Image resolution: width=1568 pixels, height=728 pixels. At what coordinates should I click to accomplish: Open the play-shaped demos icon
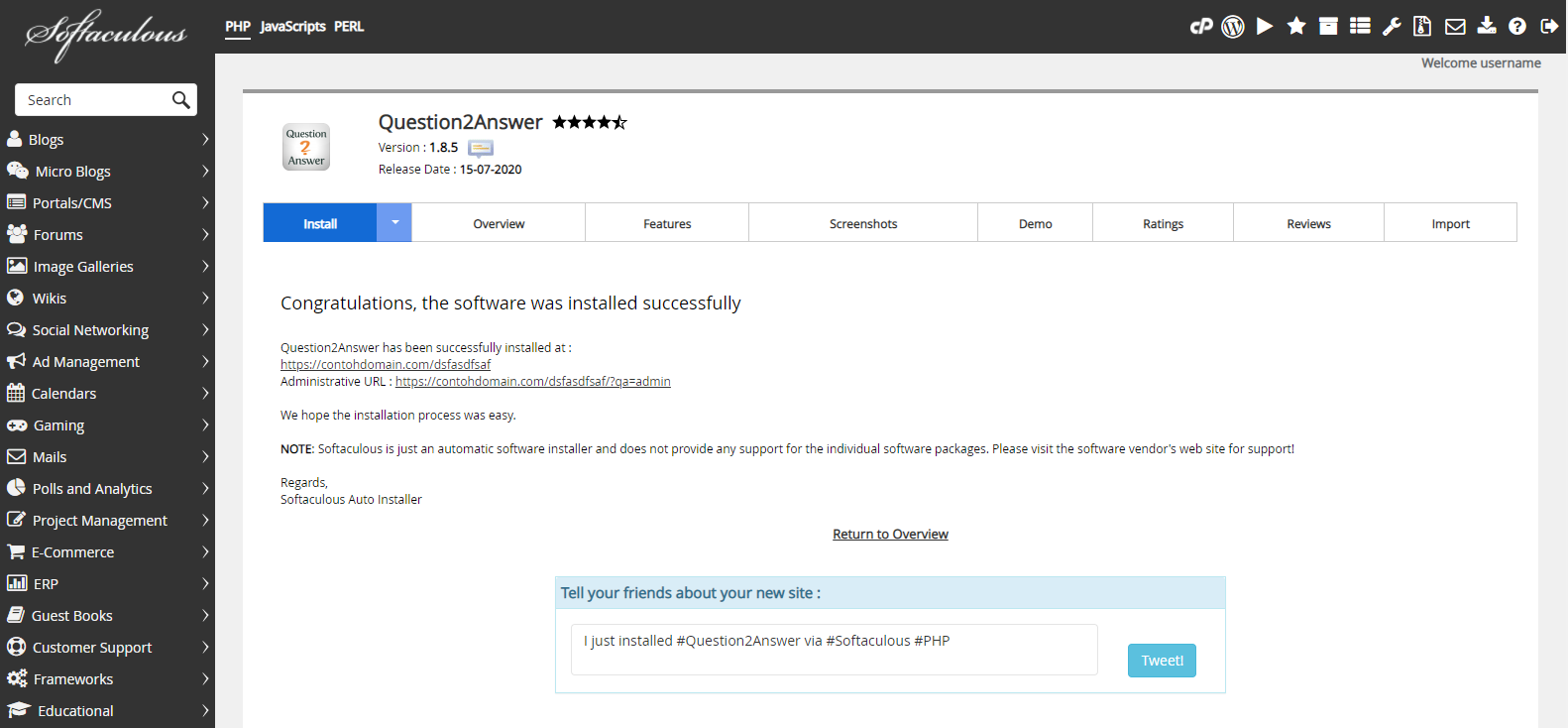[1265, 27]
